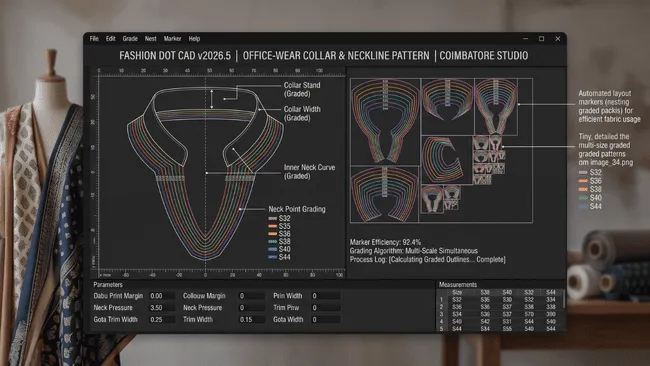This screenshot has height=366, width=650.
Task: Click the Automated layout markers annotation
Action: coord(609,107)
